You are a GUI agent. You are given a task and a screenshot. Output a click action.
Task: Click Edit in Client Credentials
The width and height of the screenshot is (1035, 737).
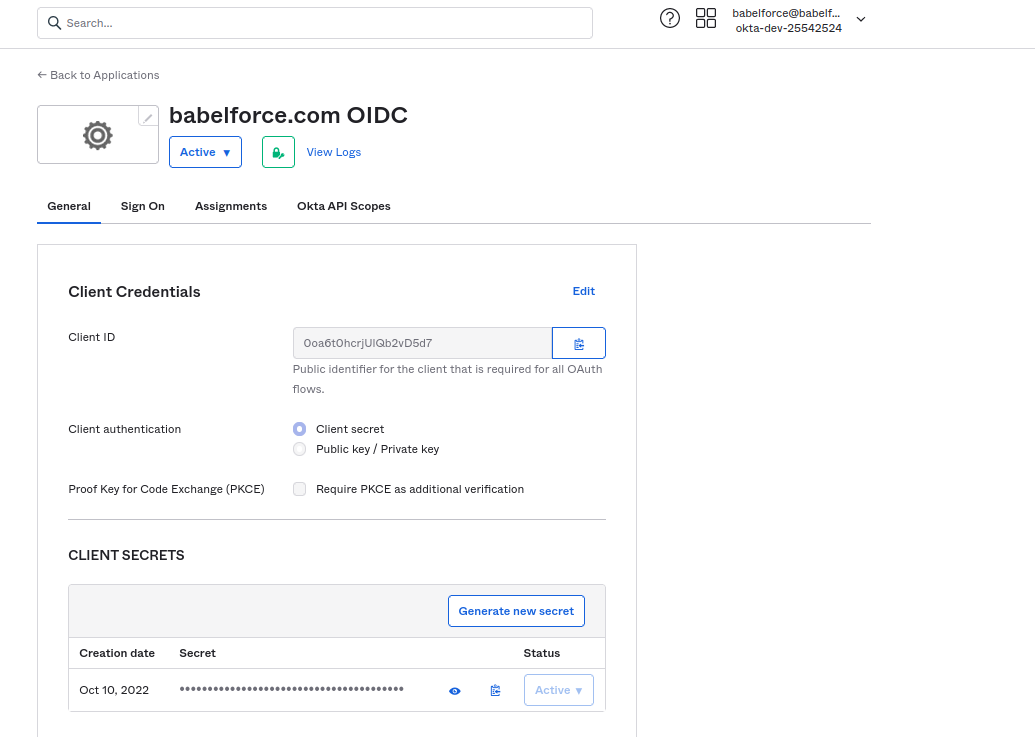[584, 291]
